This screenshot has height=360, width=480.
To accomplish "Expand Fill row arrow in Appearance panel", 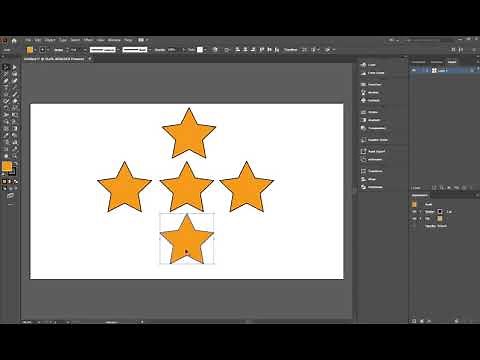I will pyautogui.click(x=420, y=219).
